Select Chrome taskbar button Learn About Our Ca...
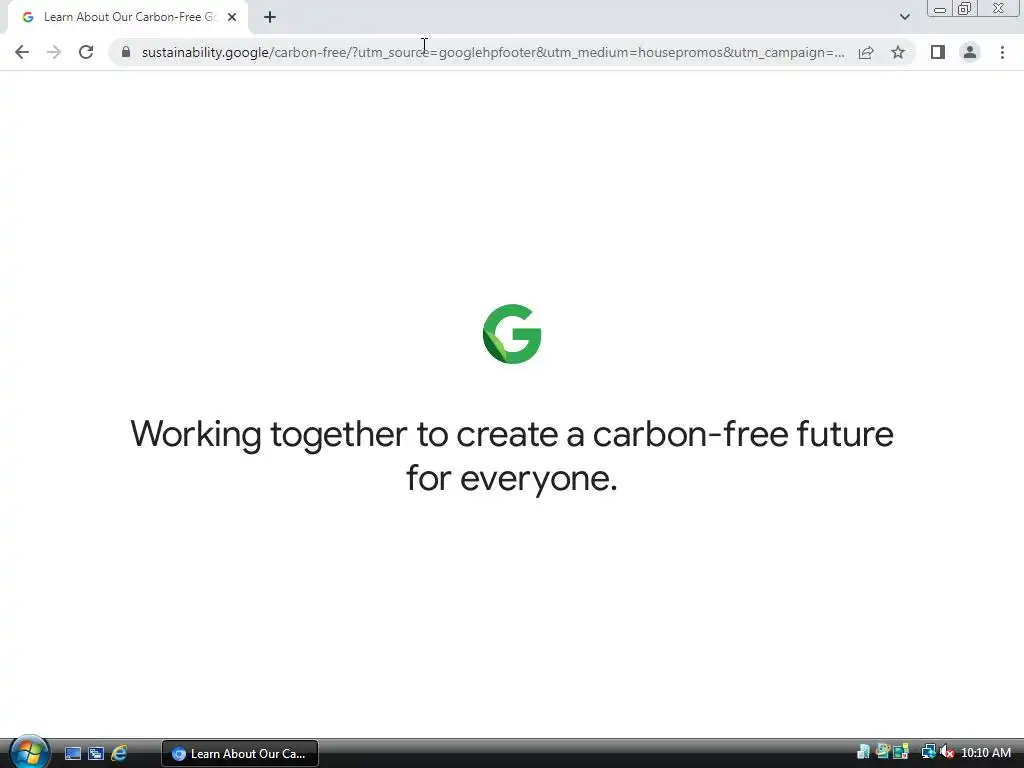This screenshot has width=1024, height=768. point(240,754)
